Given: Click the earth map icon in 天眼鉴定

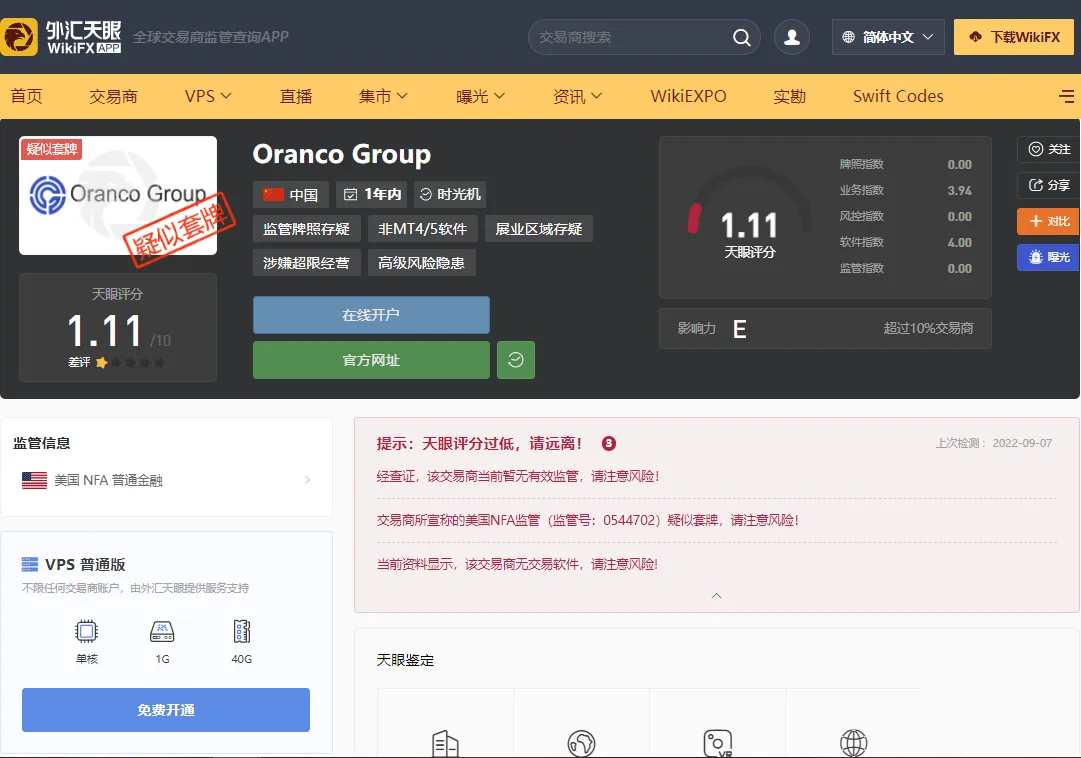Looking at the screenshot, I should (x=581, y=744).
